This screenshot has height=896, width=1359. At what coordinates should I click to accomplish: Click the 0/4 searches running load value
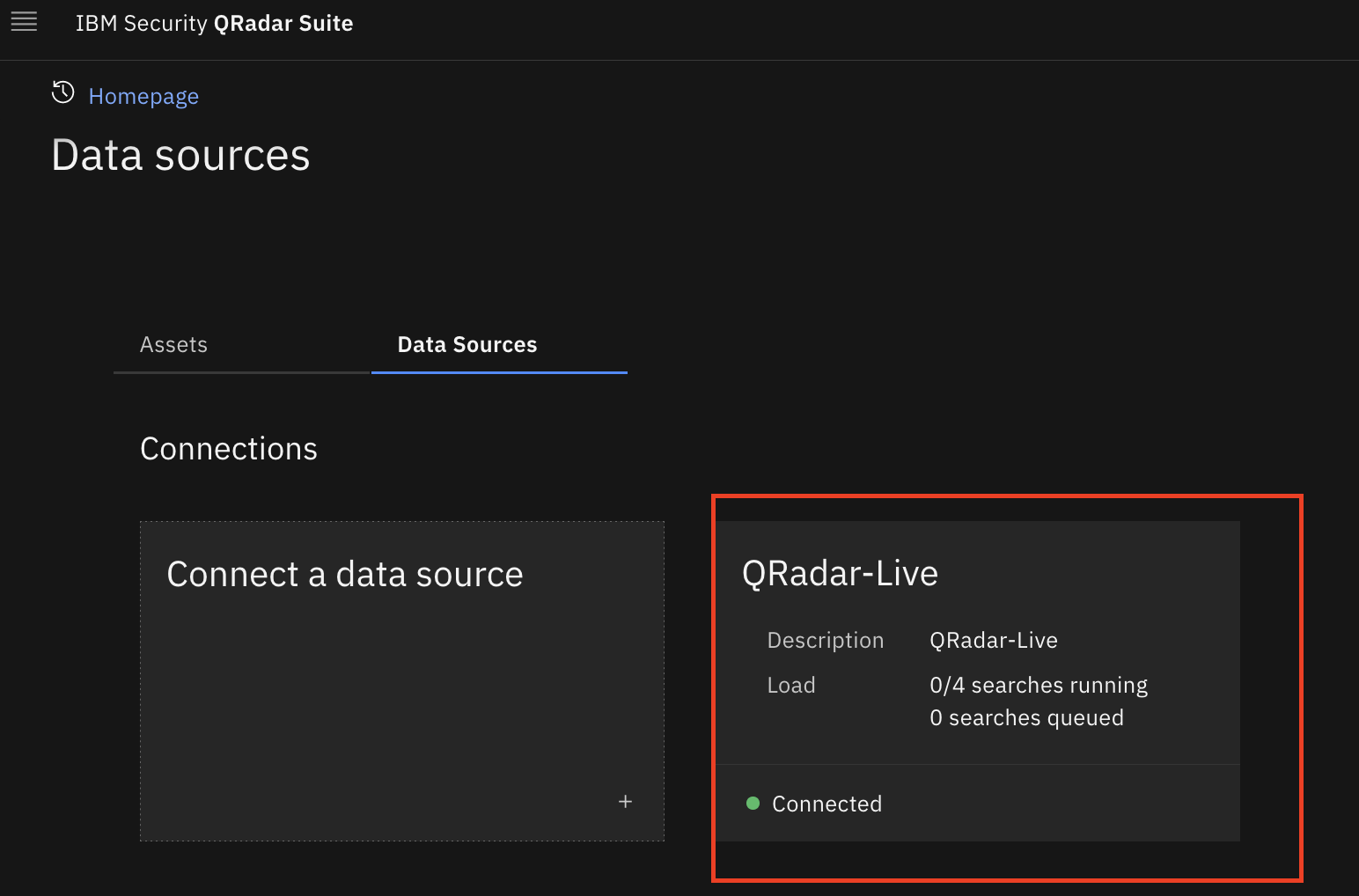[1039, 685]
